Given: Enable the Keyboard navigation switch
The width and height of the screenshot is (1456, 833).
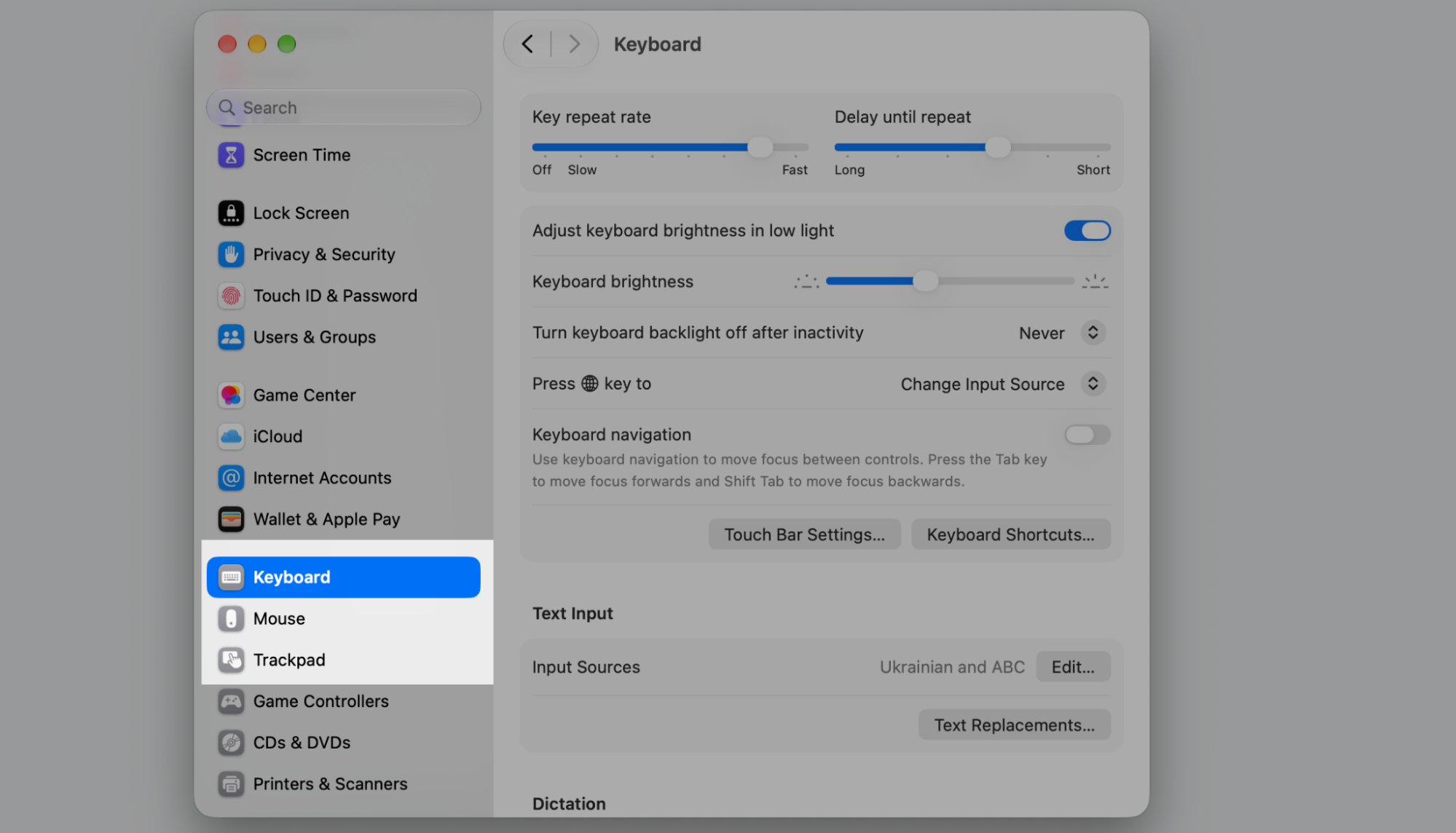Looking at the screenshot, I should click(1087, 435).
